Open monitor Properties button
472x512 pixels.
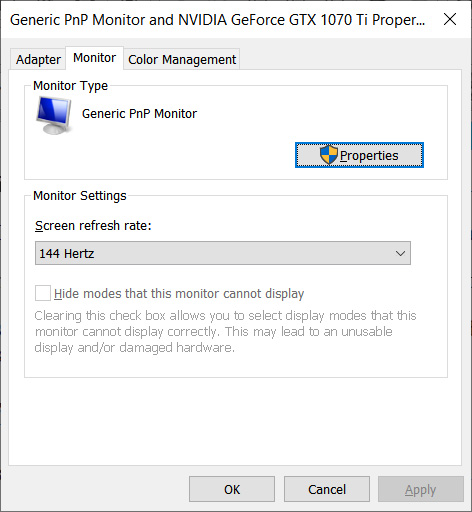pos(359,155)
